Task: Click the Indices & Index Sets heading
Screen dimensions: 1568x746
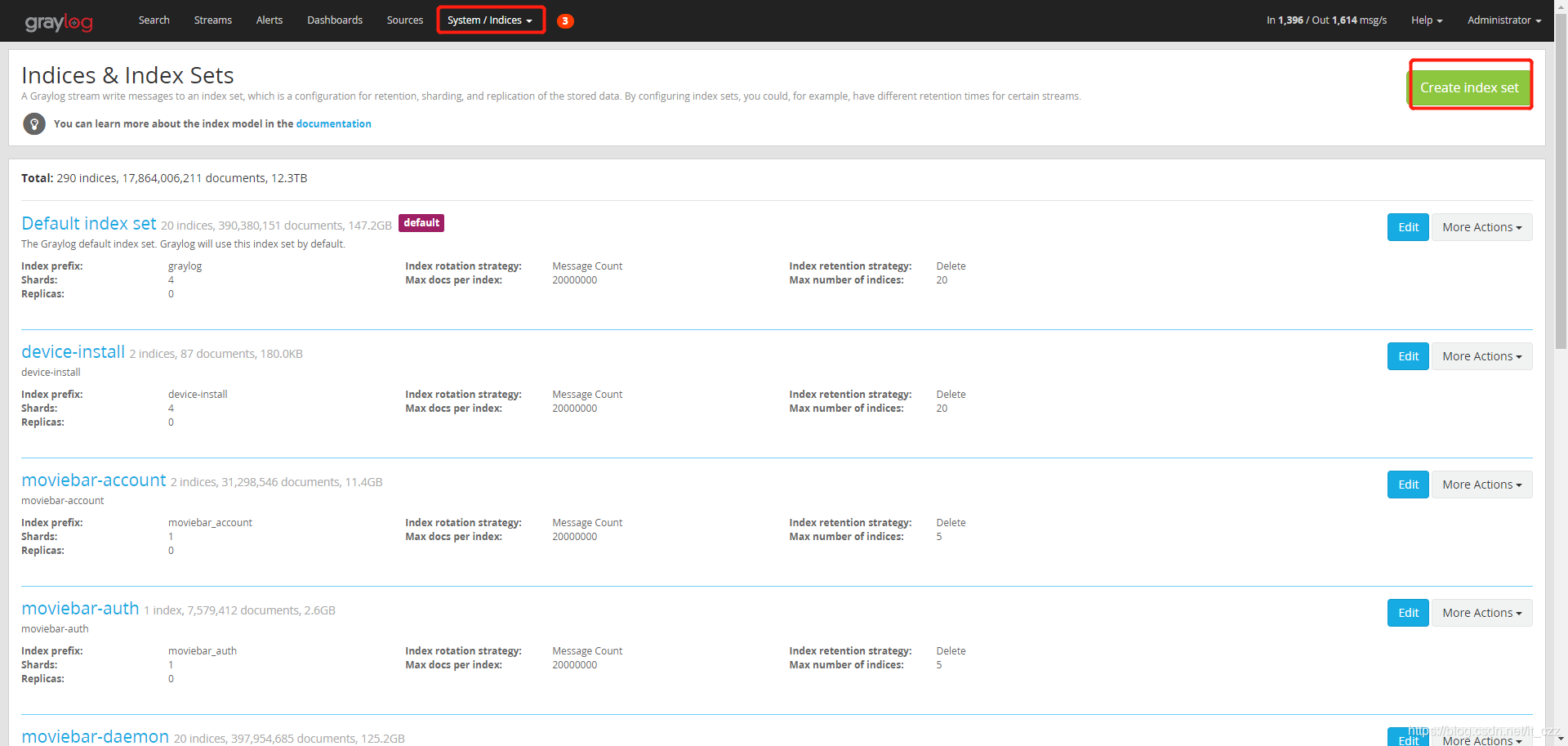Action: (127, 75)
